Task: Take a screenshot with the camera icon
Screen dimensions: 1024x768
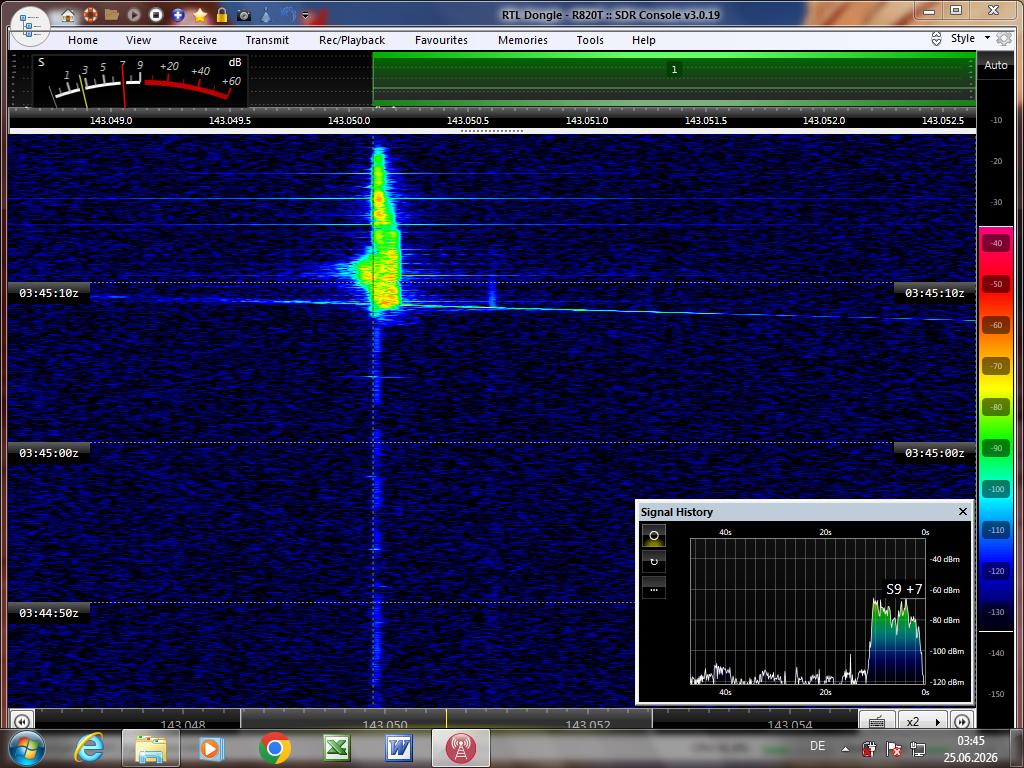Action: click(244, 14)
